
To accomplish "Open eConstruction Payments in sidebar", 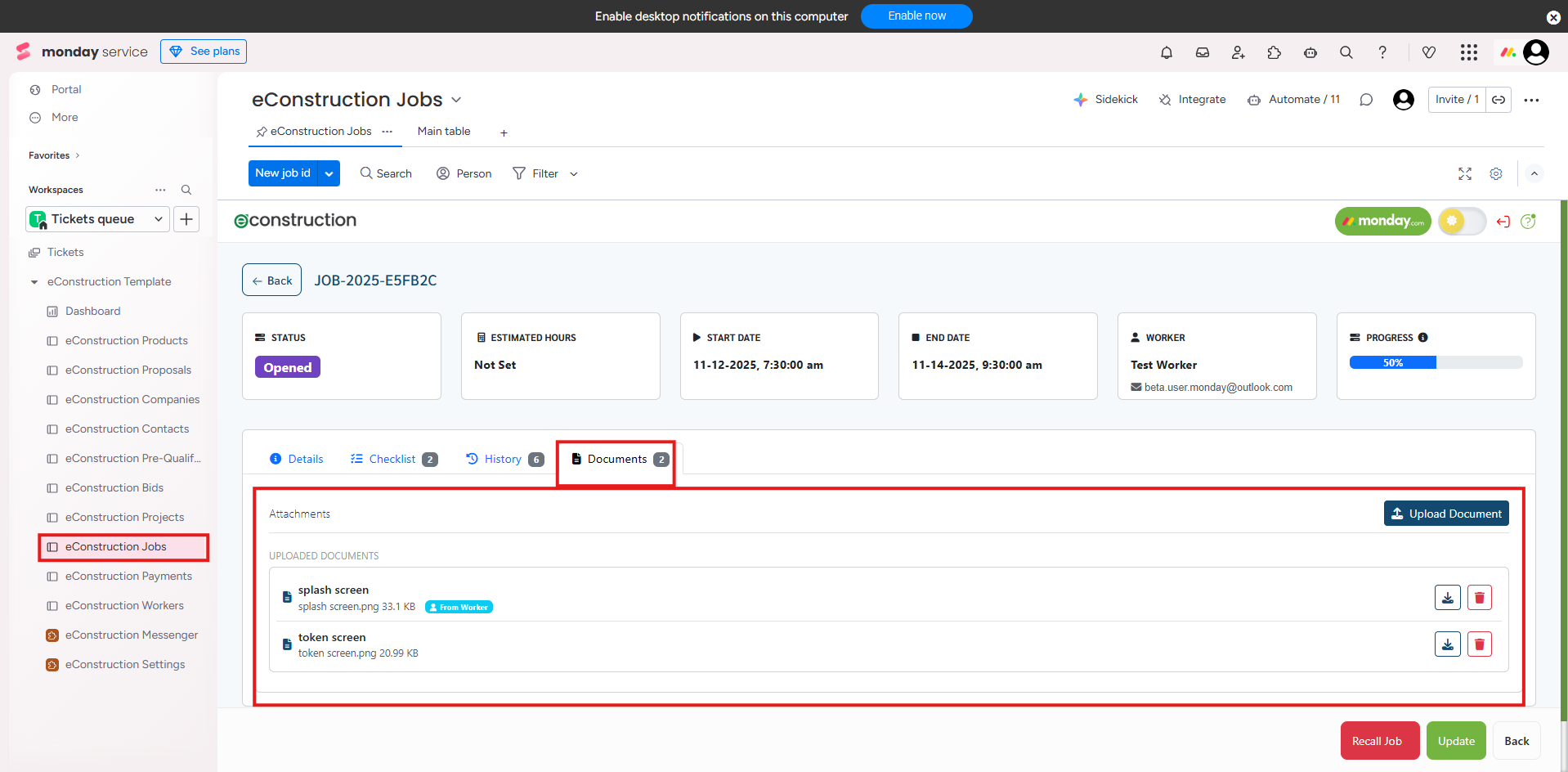I will tap(128, 577).
